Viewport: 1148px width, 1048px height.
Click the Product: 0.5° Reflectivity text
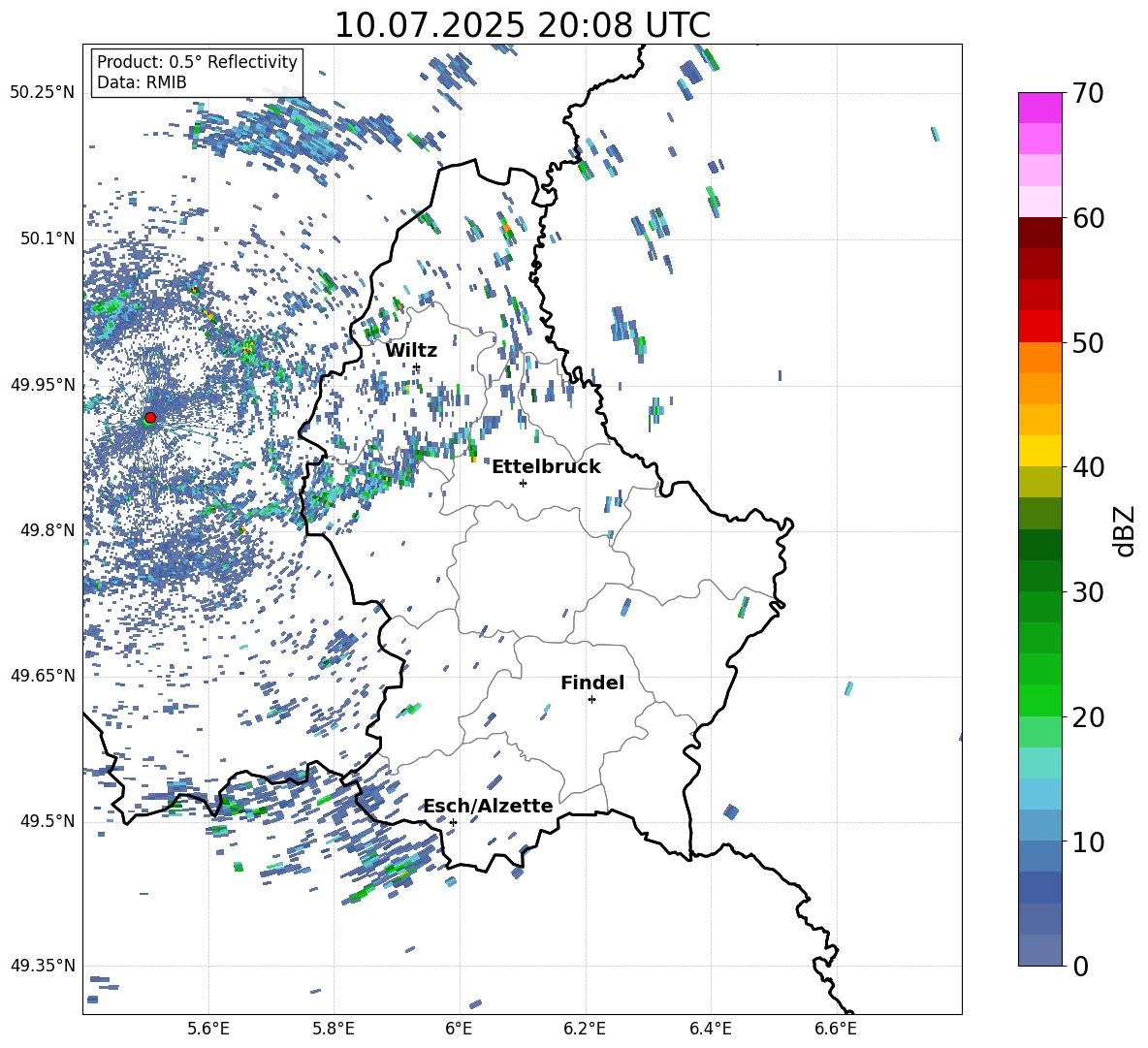pos(197,61)
